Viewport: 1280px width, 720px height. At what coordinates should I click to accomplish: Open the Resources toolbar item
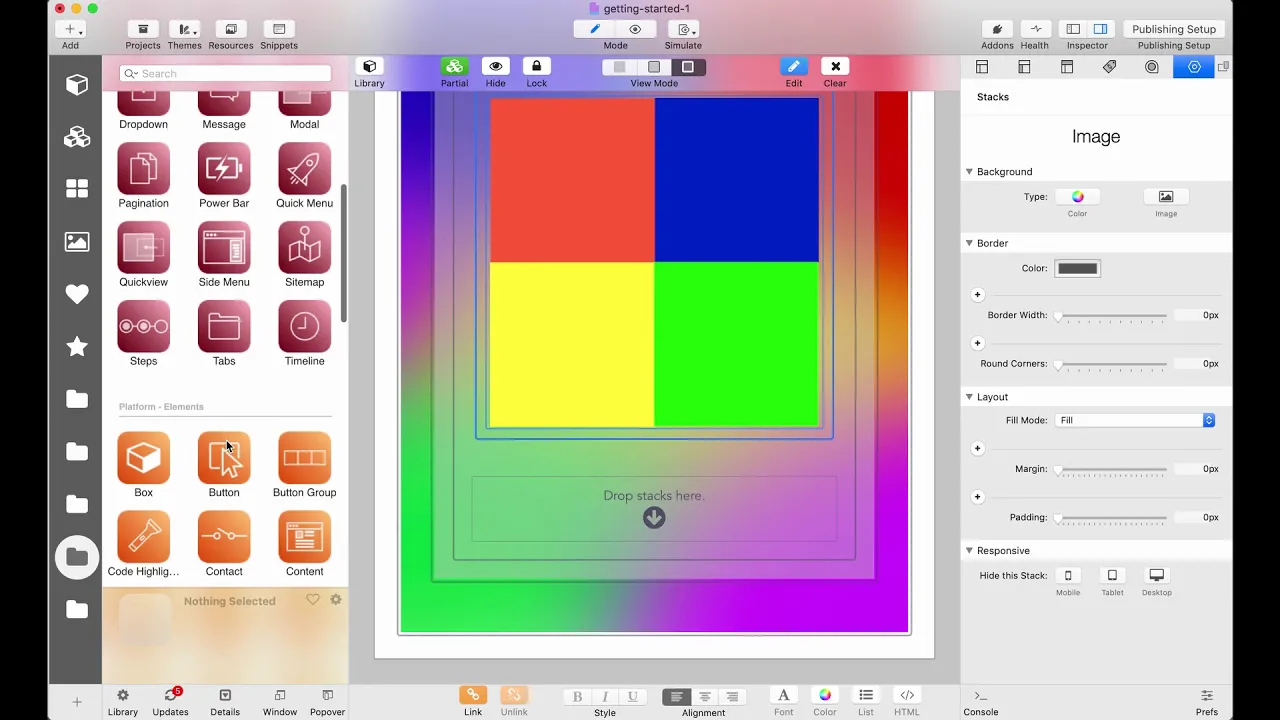click(231, 29)
